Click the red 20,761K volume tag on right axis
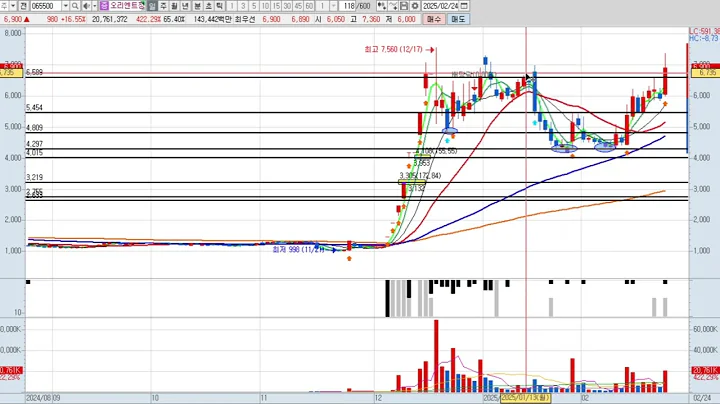Image resolution: width=720 pixels, height=404 pixels. coord(705,370)
